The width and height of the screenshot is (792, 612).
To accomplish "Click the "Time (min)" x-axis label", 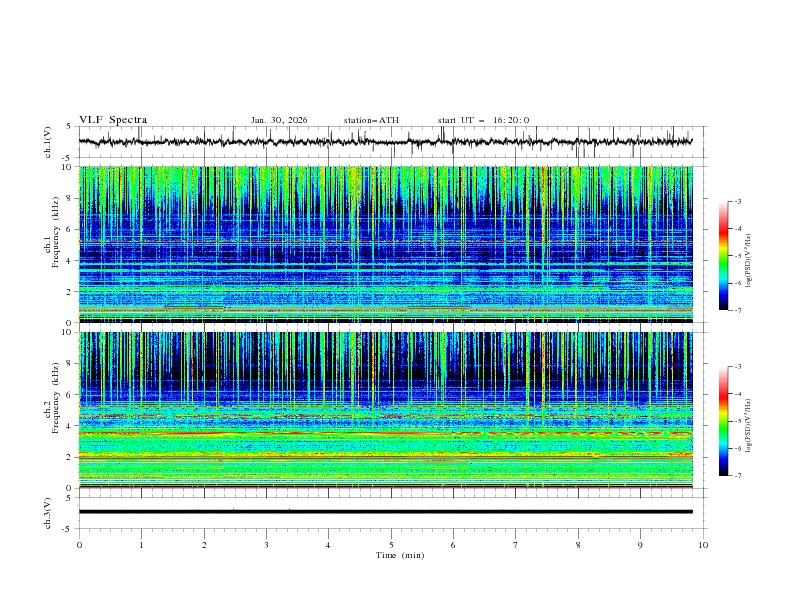I will pyautogui.click(x=400, y=555).
